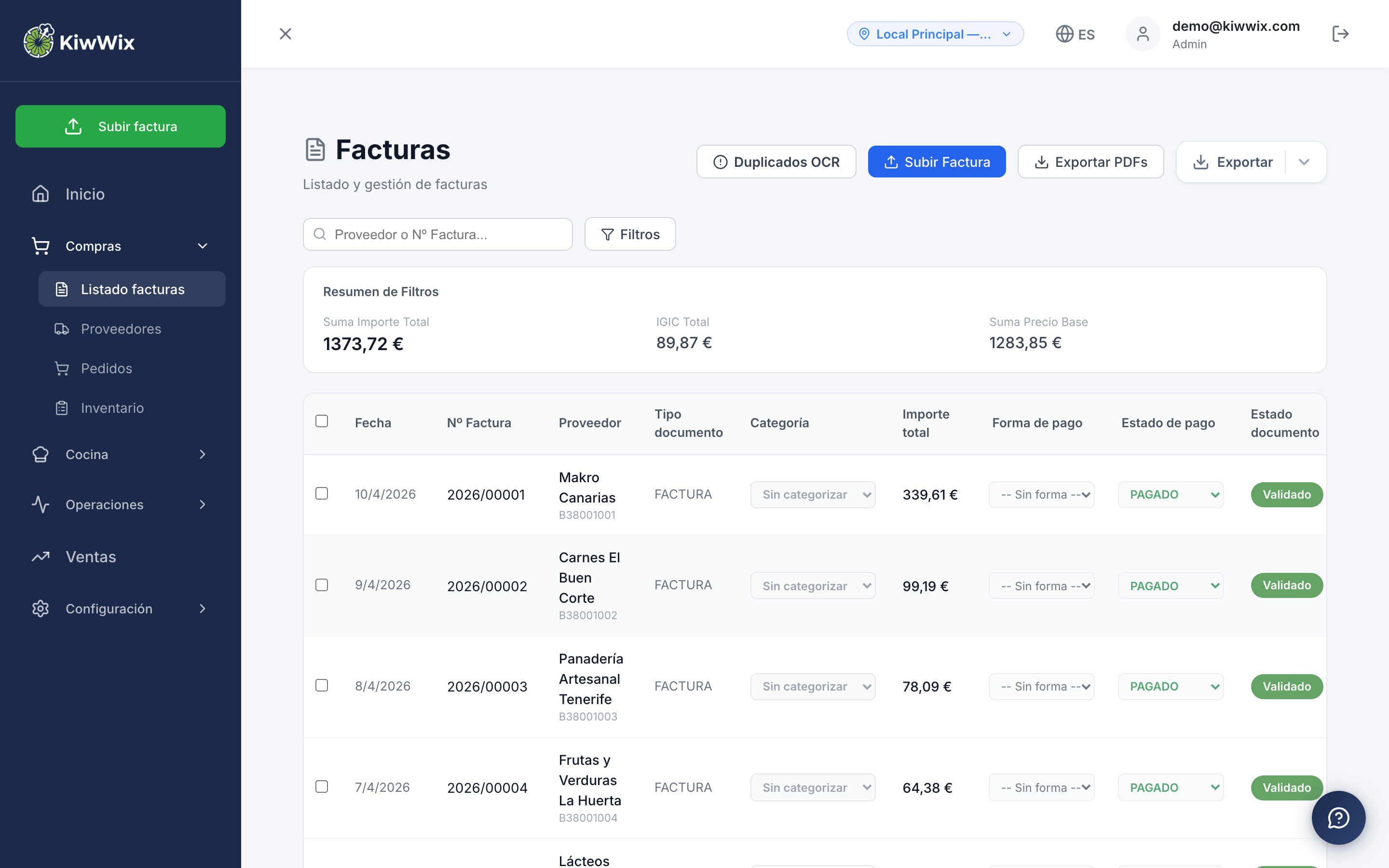Click the Proveedores truck icon in sidebar

(62, 328)
